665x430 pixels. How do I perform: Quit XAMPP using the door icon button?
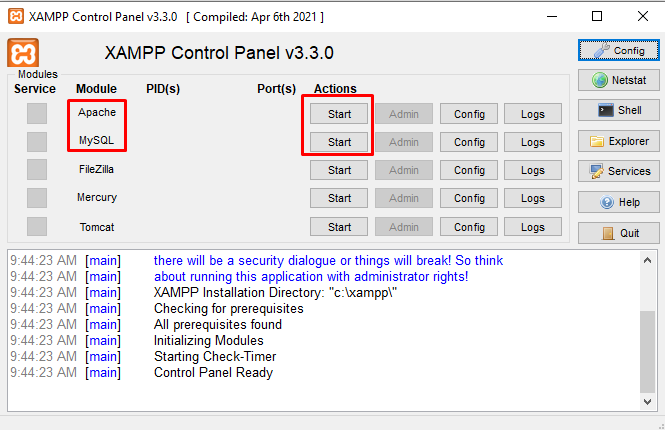[618, 233]
